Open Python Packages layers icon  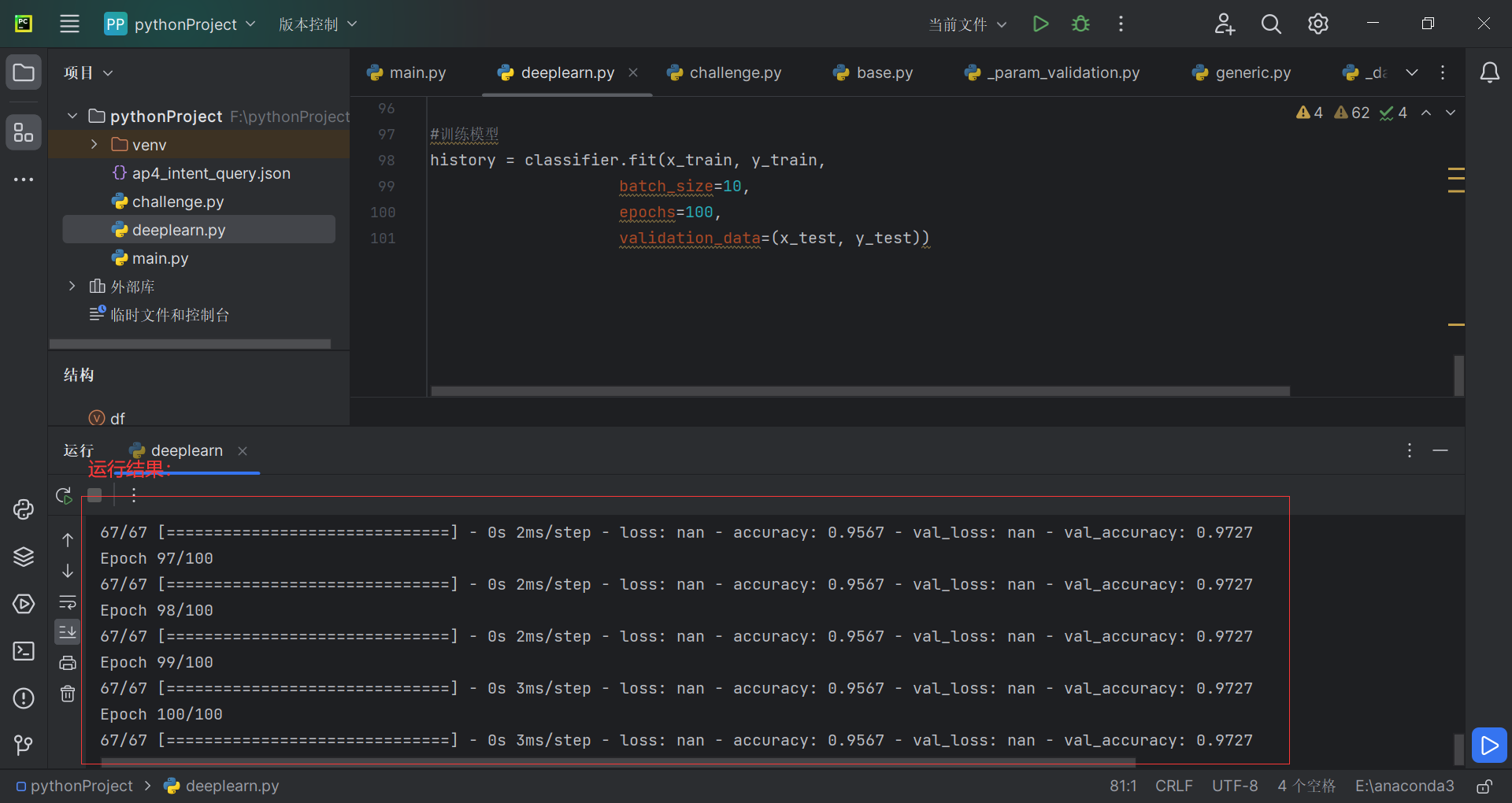tap(24, 557)
